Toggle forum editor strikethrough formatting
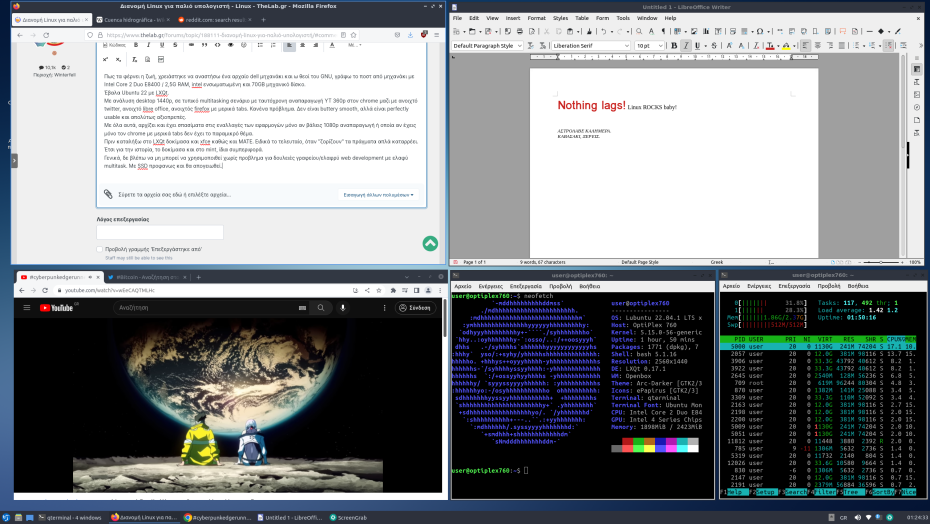 [x=175, y=45]
